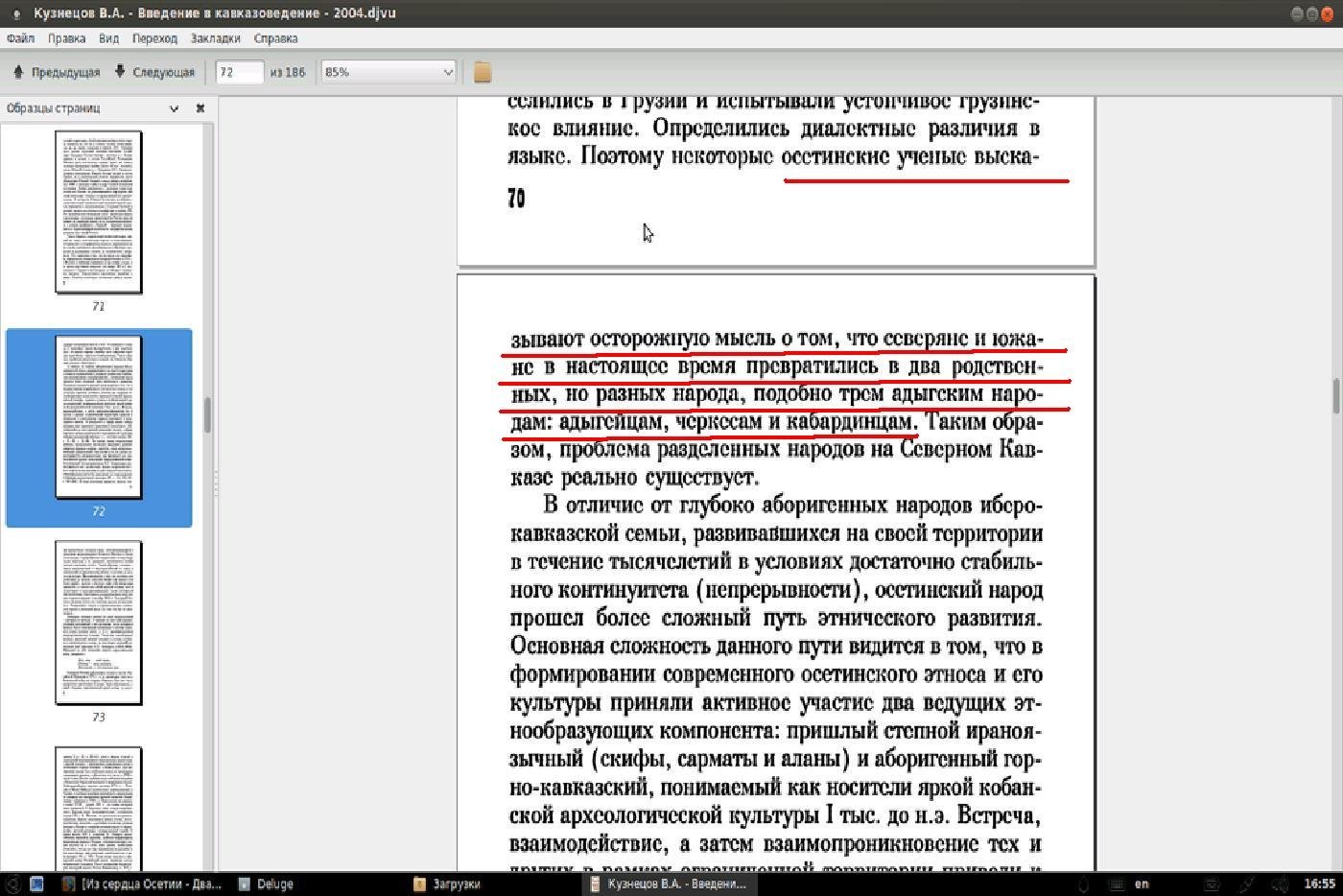Open the Файл menu
Image resolution: width=1343 pixels, height=896 pixels.
(x=20, y=38)
